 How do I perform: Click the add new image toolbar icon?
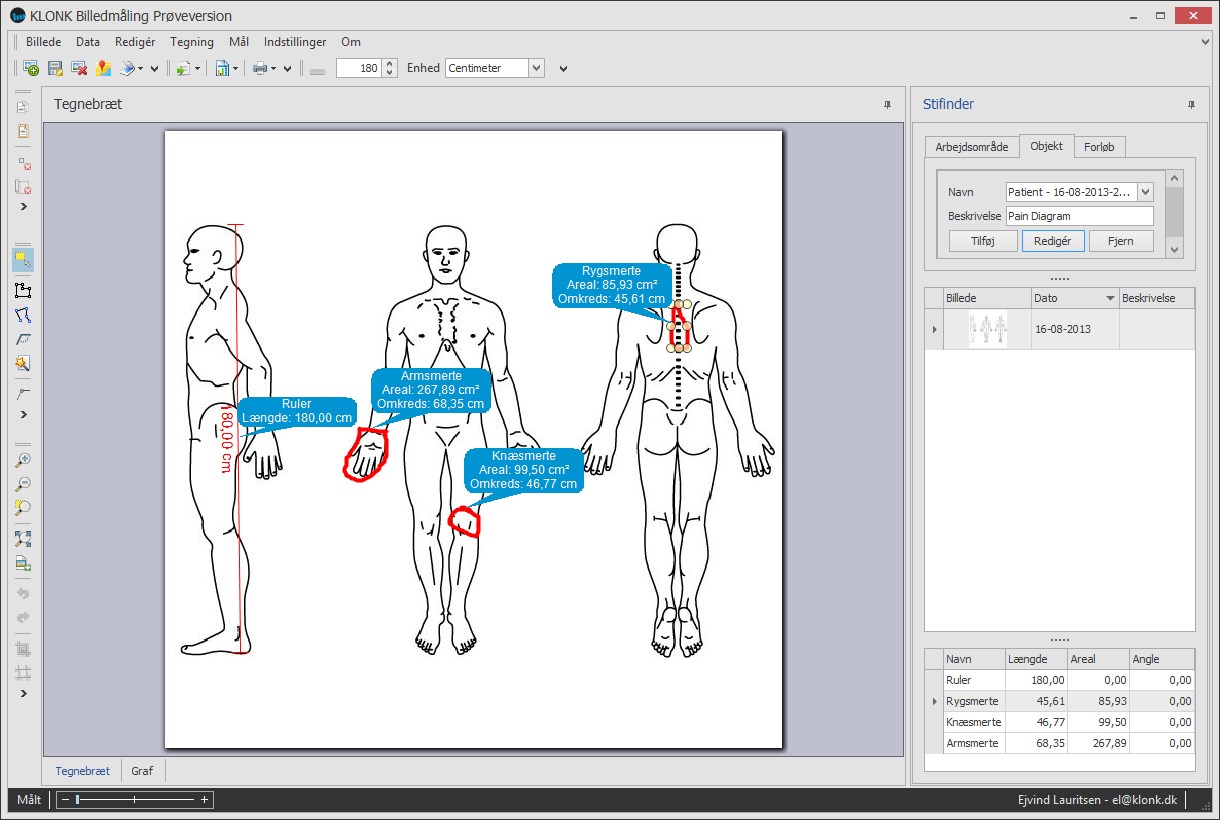[31, 68]
